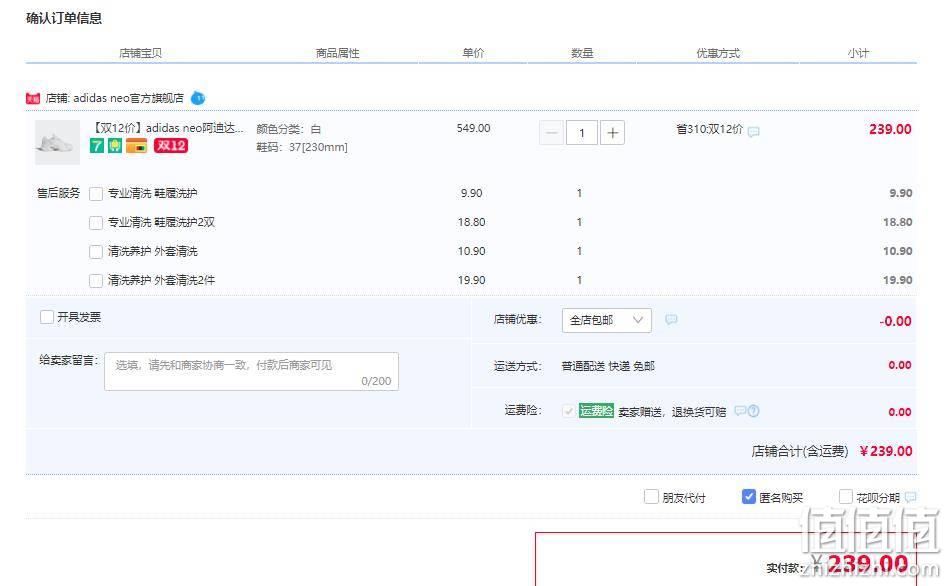Click the item subtotal 239.00 in red
949x586 pixels.
pos(890,129)
